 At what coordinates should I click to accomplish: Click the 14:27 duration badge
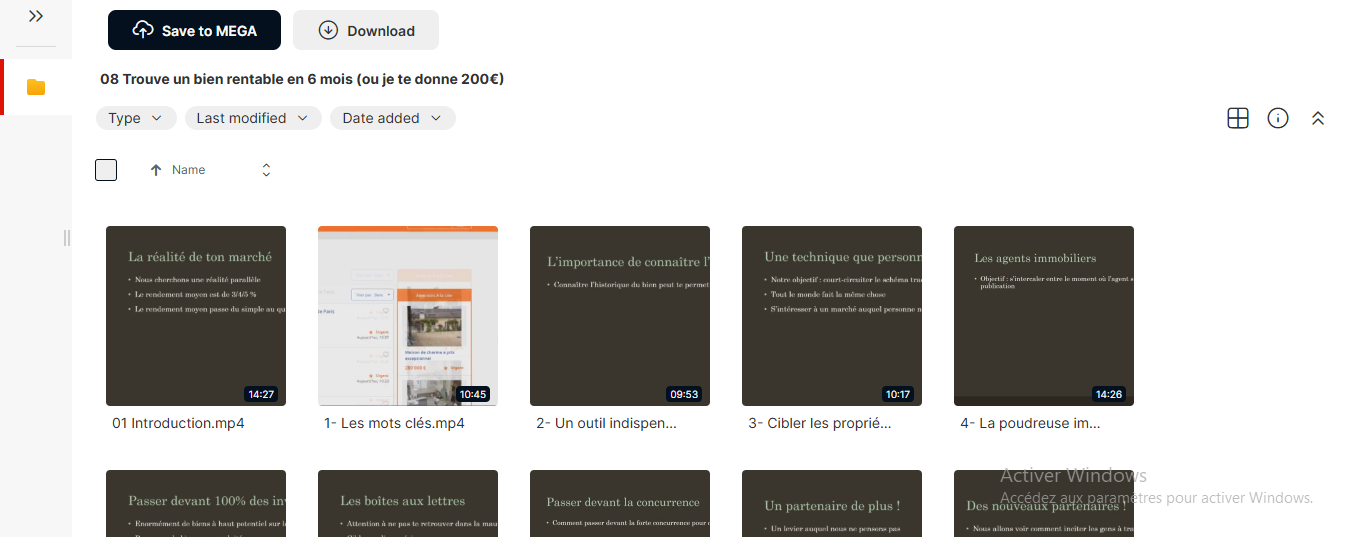coord(261,394)
